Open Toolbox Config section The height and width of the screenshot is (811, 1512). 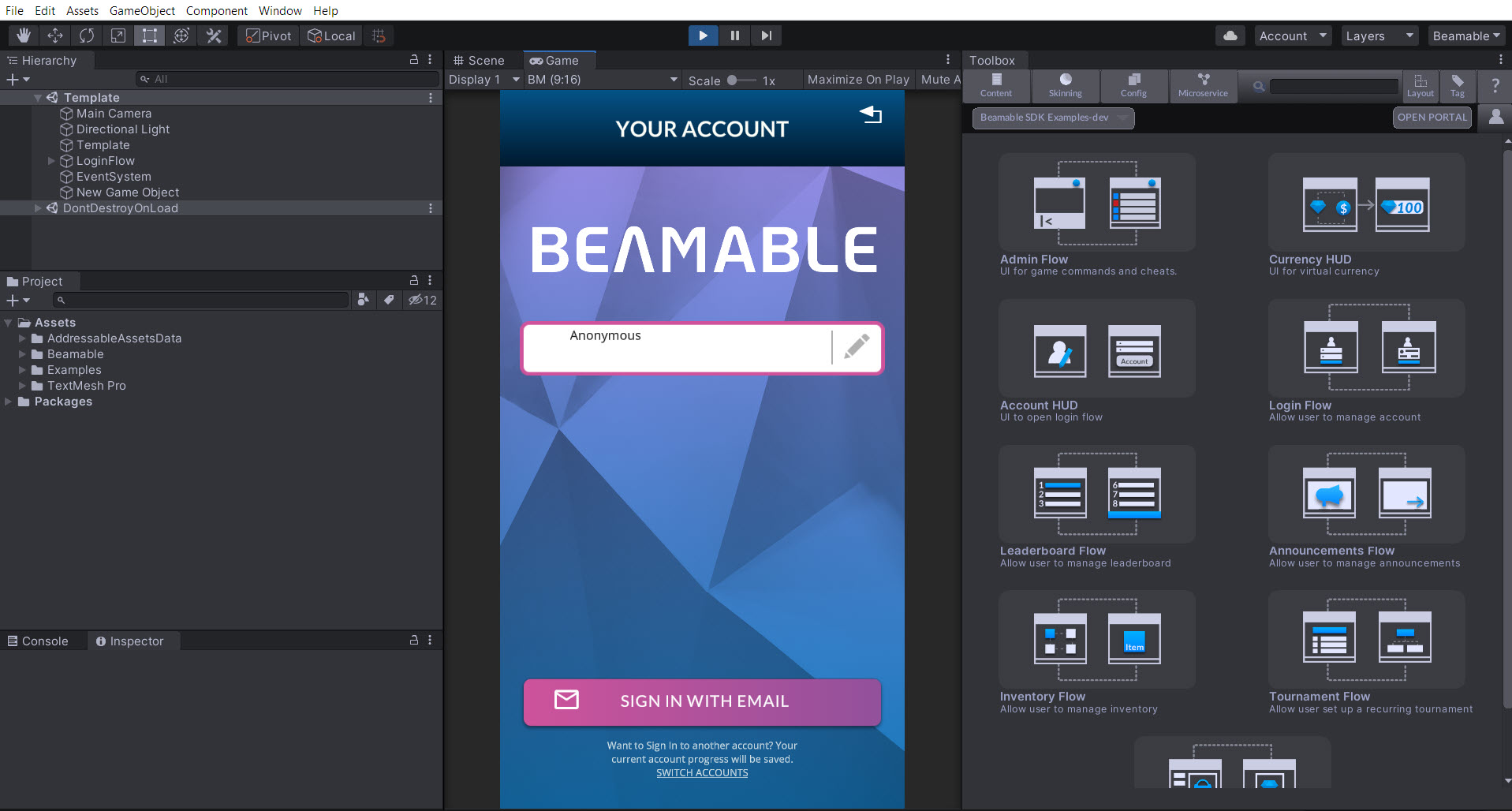[1134, 85]
